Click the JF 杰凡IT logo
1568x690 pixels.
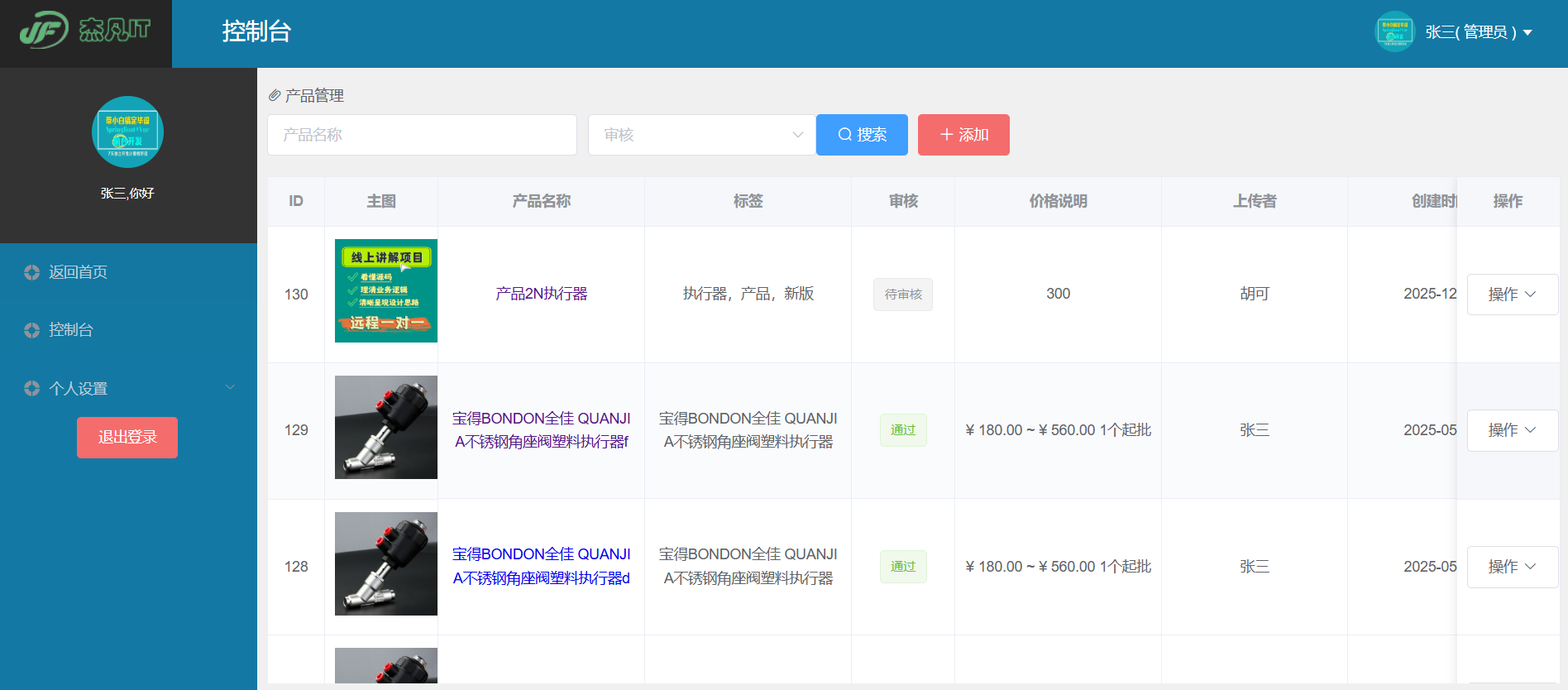click(x=85, y=31)
